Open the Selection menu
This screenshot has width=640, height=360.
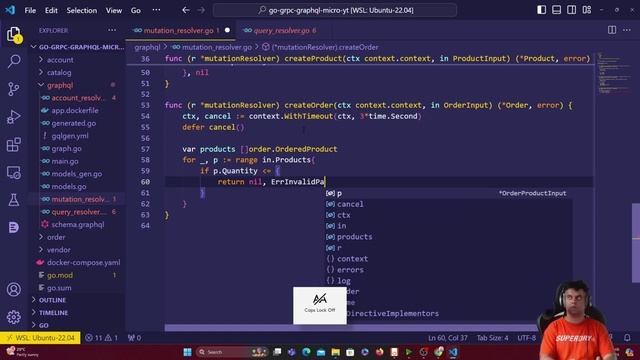(82, 11)
